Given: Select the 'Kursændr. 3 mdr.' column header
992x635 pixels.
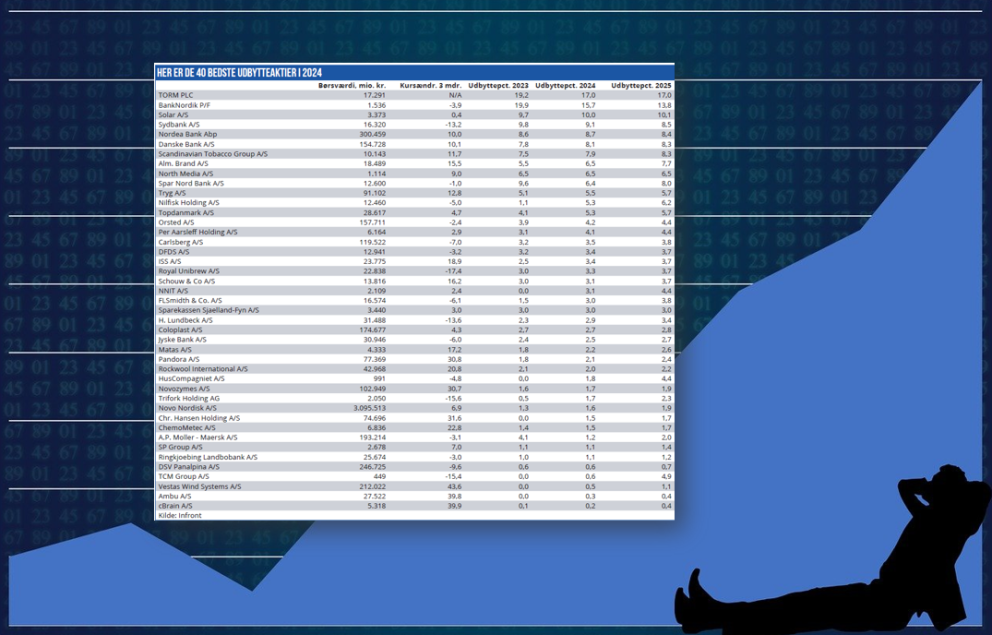Looking at the screenshot, I should coord(431,85).
